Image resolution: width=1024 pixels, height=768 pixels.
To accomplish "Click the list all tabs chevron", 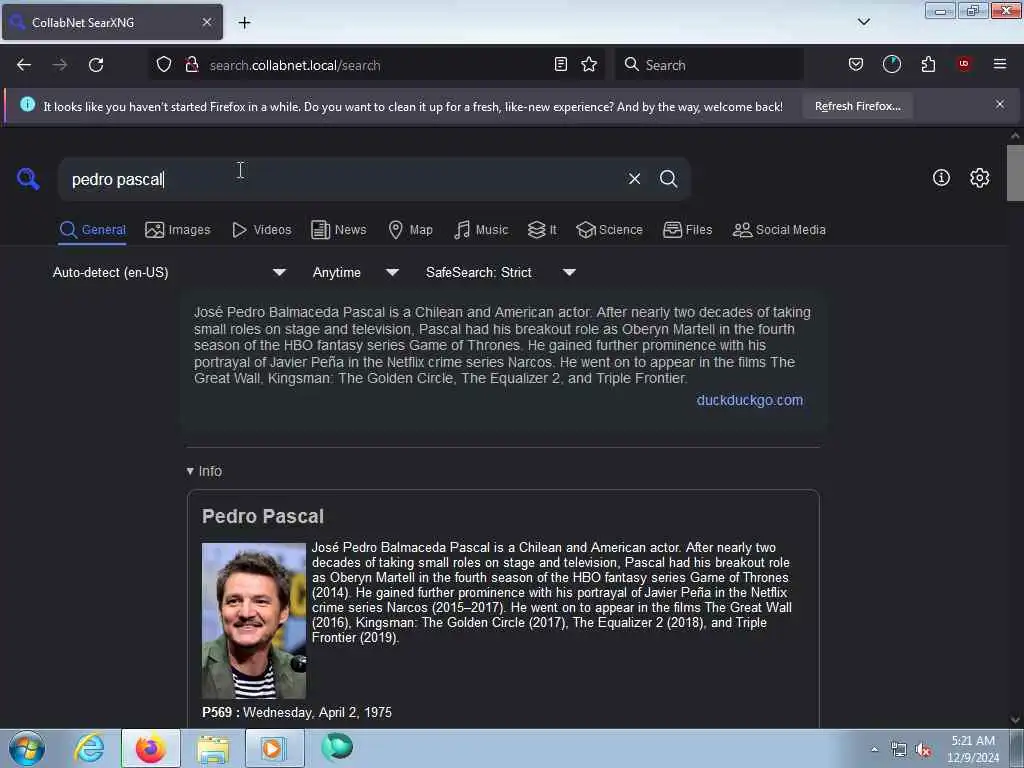I will point(863,22).
